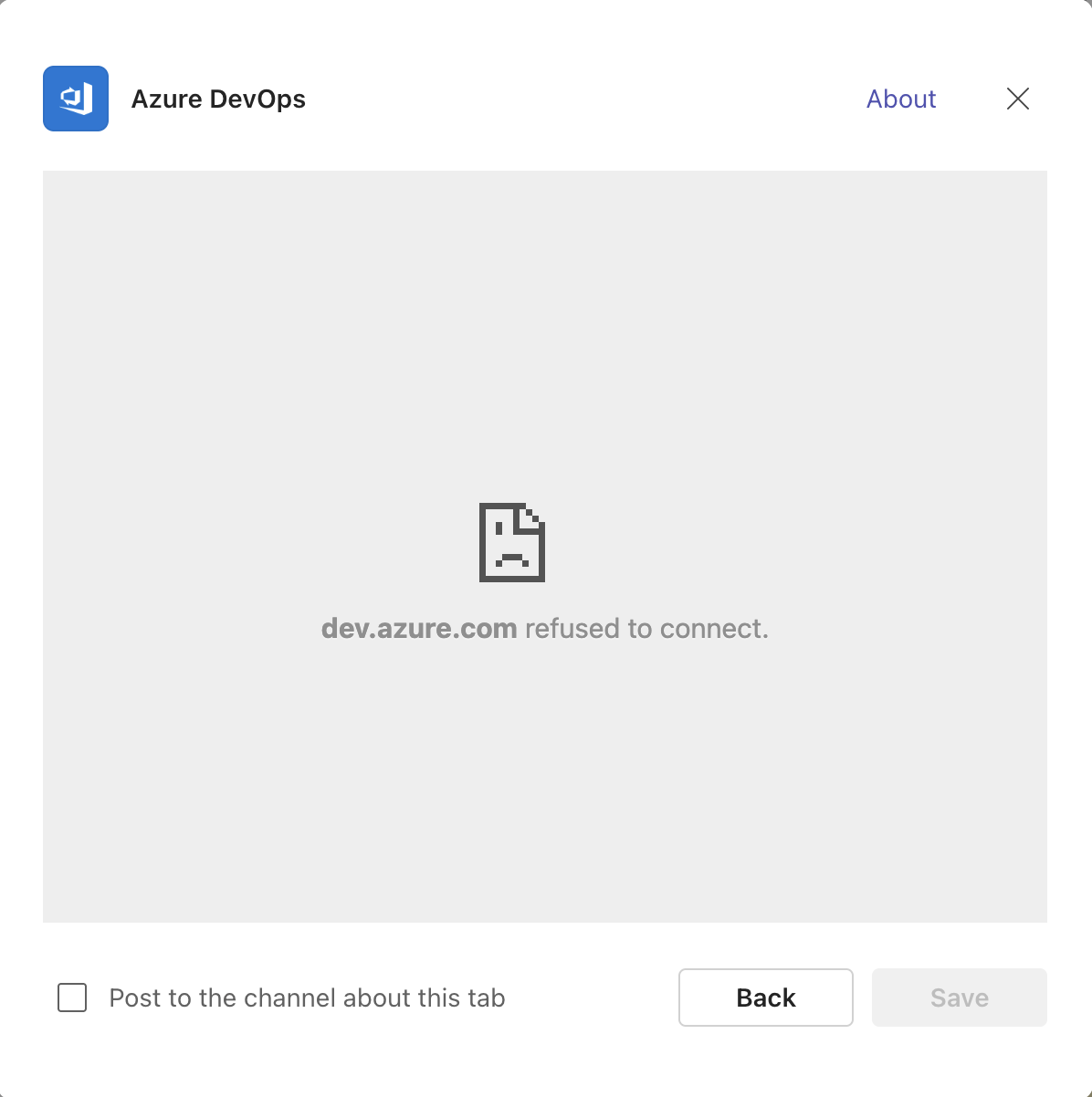Screen dimensions: 1092x1097
Task: Click the word 'DevOps' in the dialog title
Action: point(262,99)
